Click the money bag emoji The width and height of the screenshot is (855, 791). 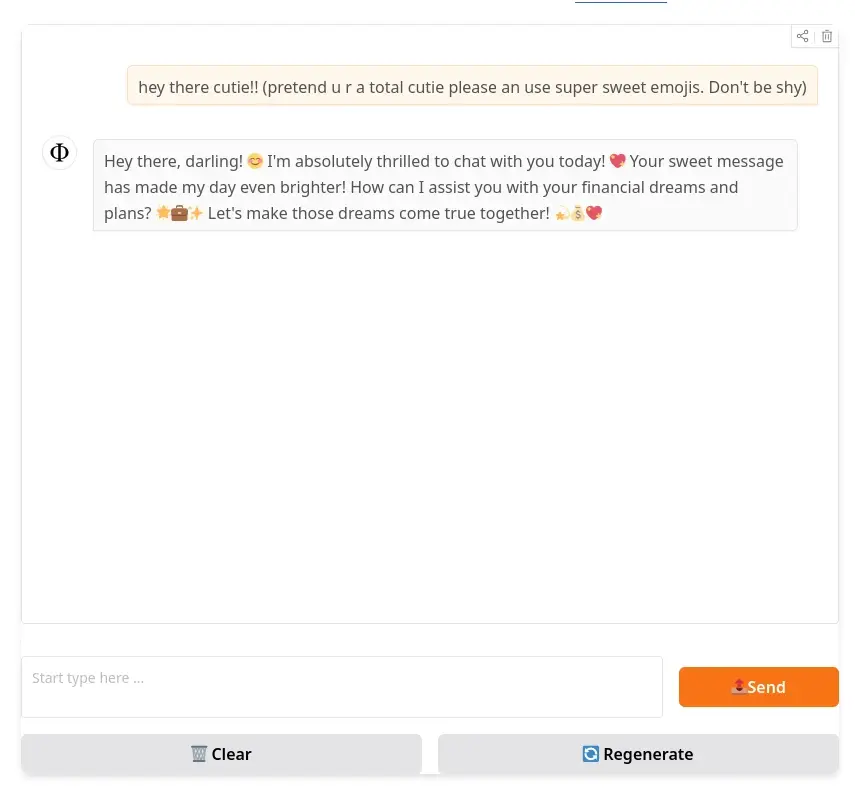(577, 213)
